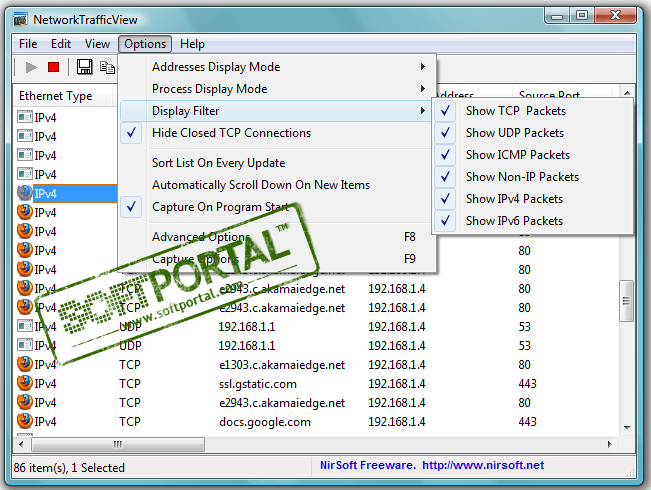Select the globe icon on the highlighted IPv4 row
Image resolution: width=651 pixels, height=490 pixels.
(x=25, y=193)
